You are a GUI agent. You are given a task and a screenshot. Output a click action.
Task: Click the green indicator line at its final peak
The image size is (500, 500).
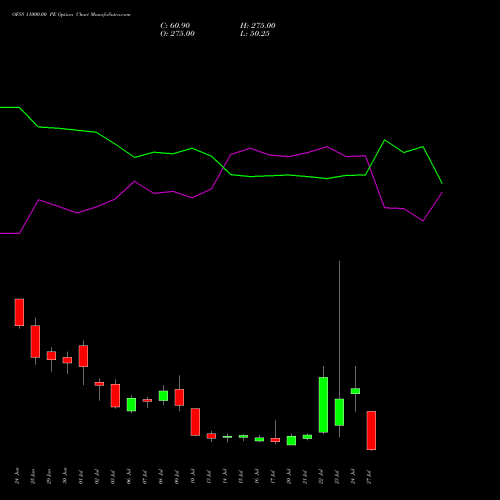[x=423, y=147]
